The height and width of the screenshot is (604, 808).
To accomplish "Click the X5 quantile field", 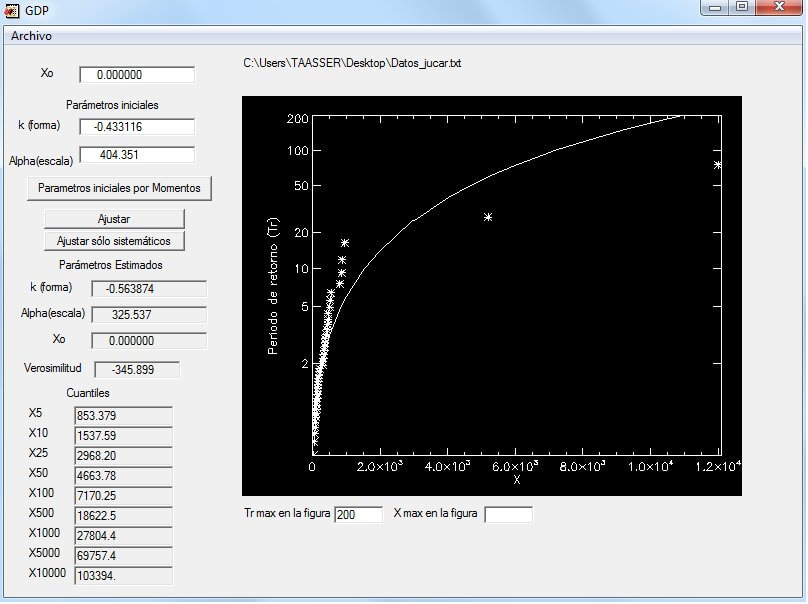I will tap(123, 416).
